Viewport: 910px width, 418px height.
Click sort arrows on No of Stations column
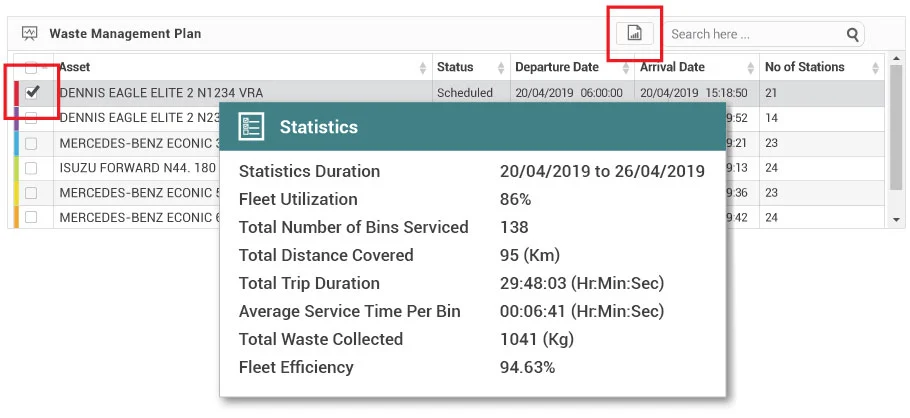point(876,68)
